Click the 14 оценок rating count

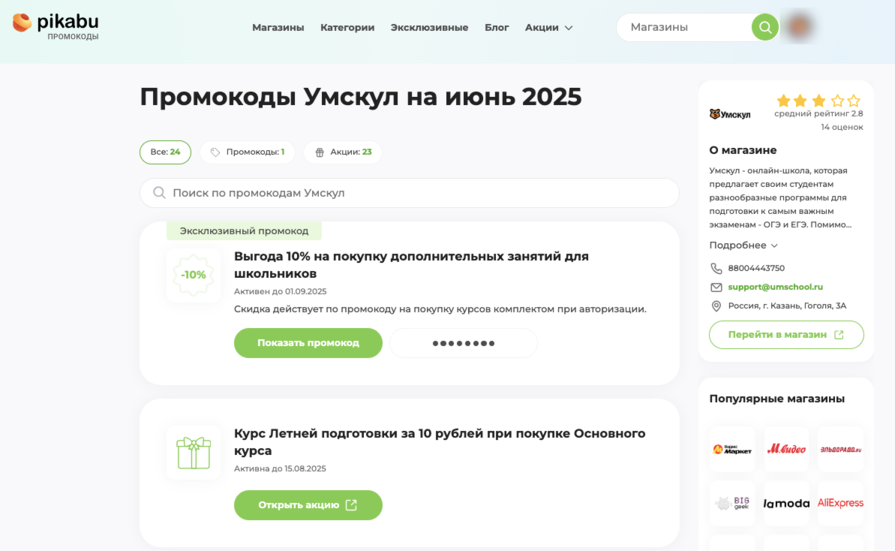click(x=842, y=127)
